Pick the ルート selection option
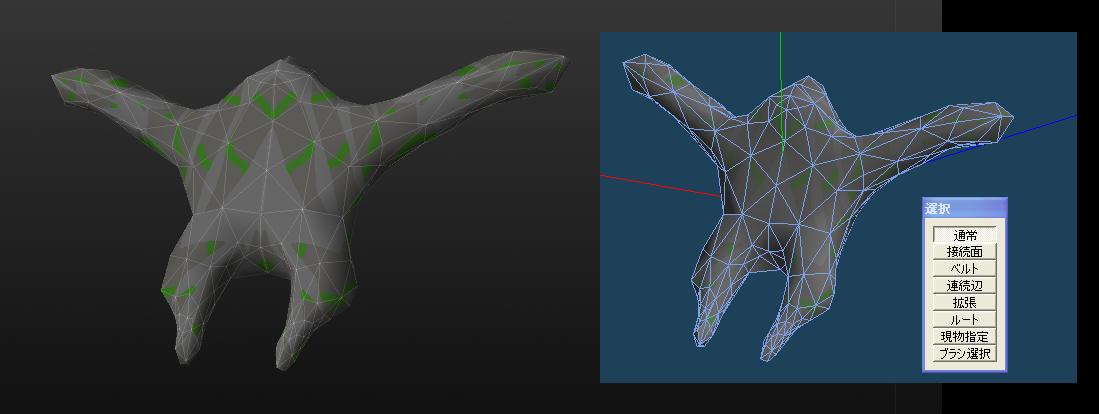The height and width of the screenshot is (414, 1099). pos(964,319)
